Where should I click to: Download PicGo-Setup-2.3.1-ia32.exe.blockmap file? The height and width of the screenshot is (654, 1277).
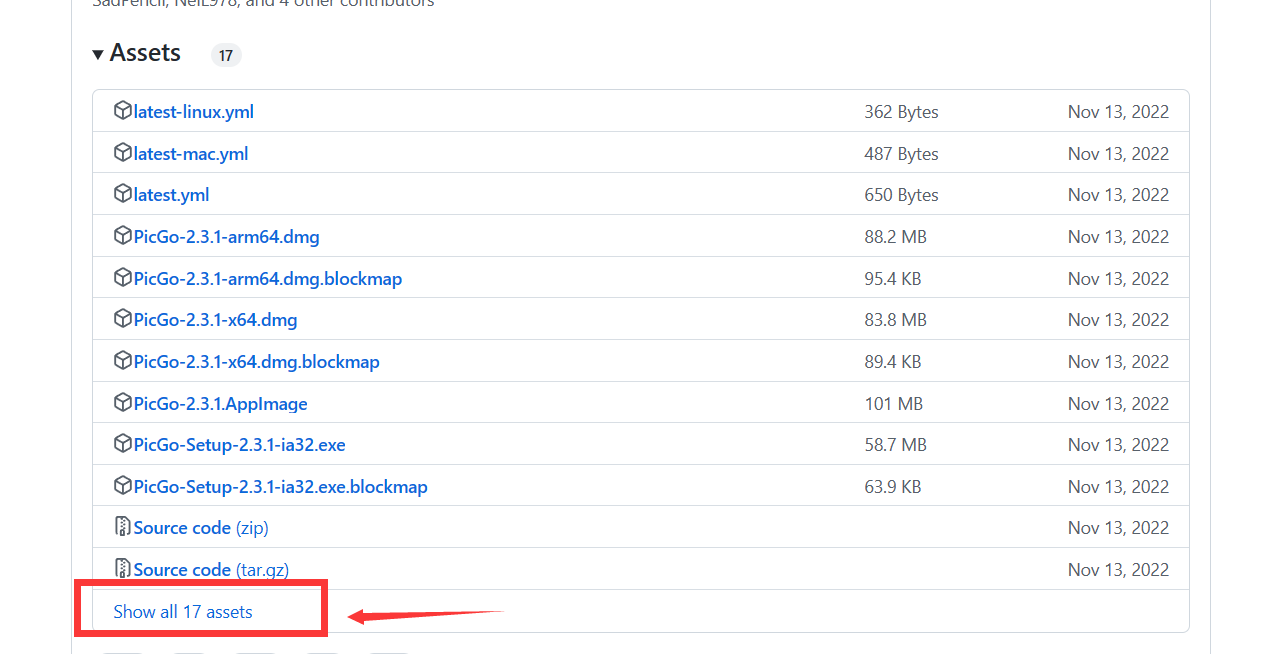280,487
